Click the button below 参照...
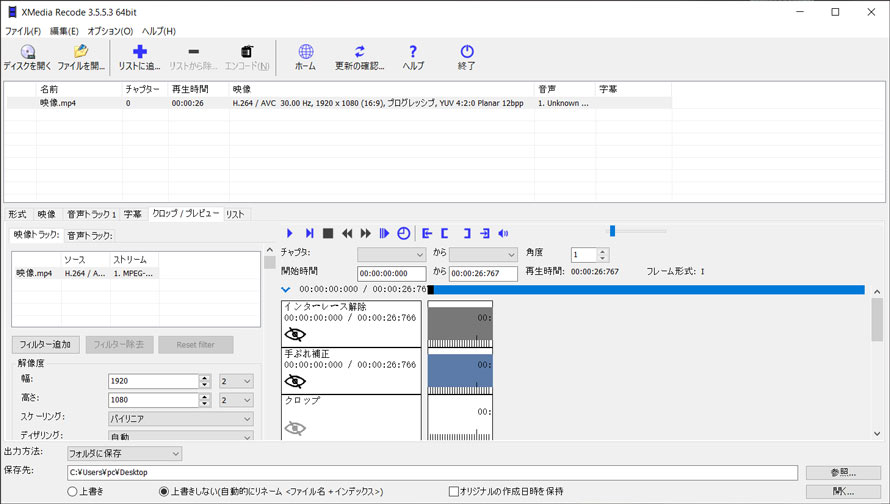Screen dimensions: 890x504 [843, 492]
